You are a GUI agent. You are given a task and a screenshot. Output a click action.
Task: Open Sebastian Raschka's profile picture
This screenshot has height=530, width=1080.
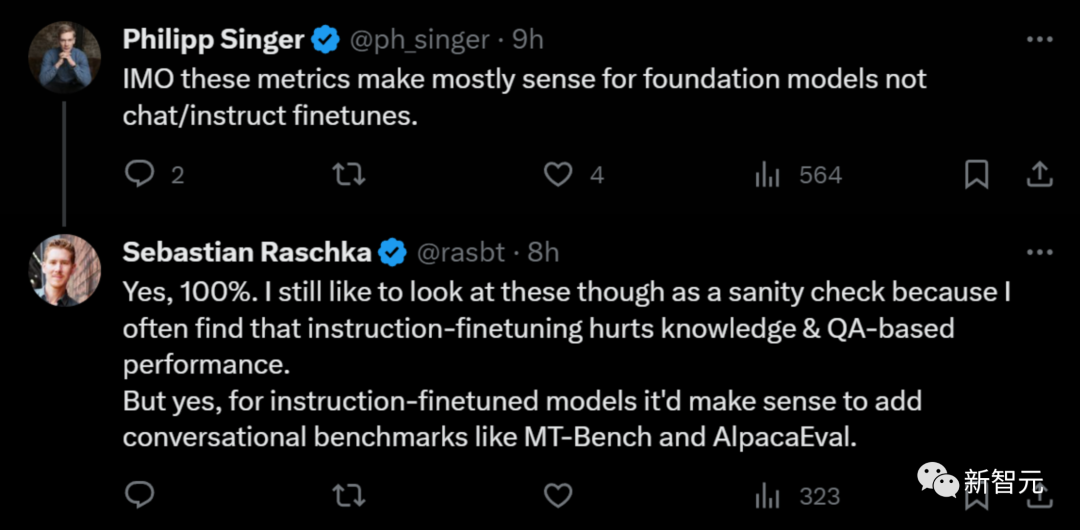point(64,270)
